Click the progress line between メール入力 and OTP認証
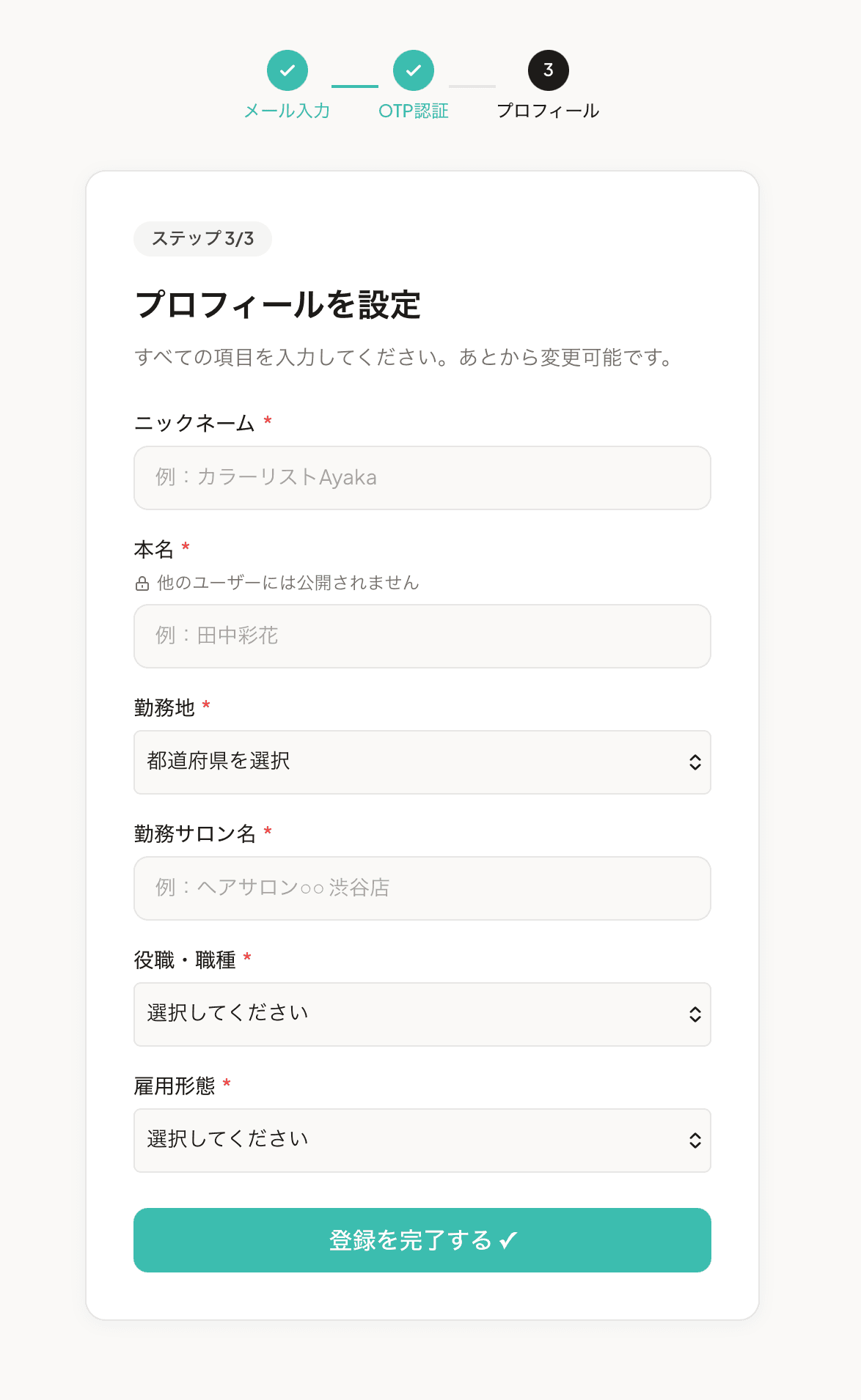Screen dimensions: 861x1400 tap(354, 86)
